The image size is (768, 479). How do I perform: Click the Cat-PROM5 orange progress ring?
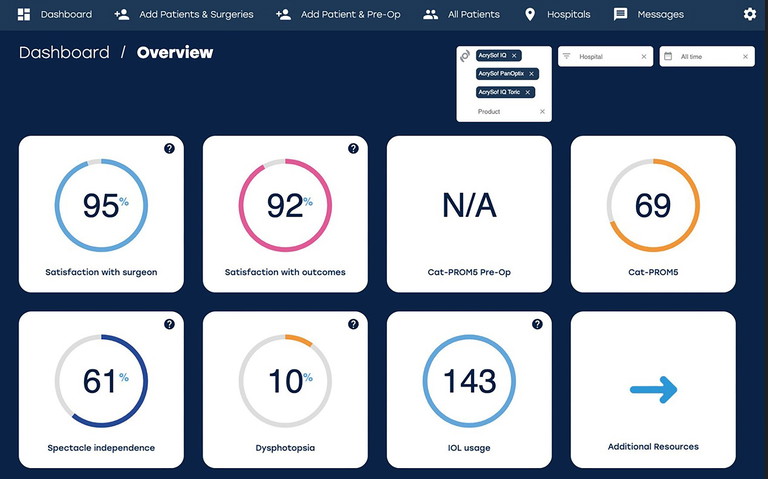click(653, 205)
